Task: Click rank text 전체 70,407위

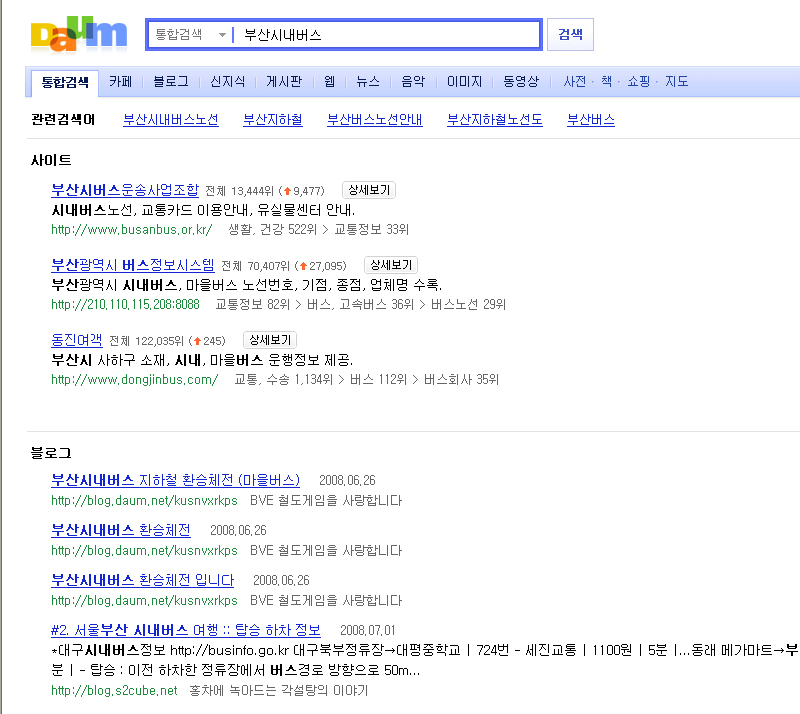Action: click(x=256, y=266)
